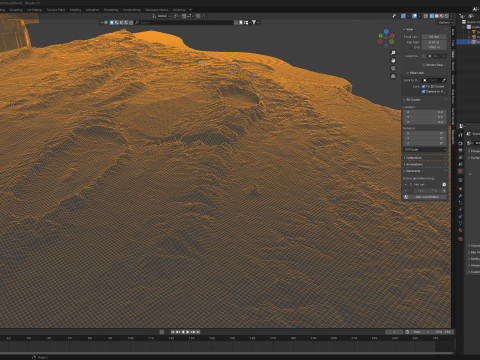
Task: Open the transform orientation Global dropdown
Action: click(x=163, y=16)
